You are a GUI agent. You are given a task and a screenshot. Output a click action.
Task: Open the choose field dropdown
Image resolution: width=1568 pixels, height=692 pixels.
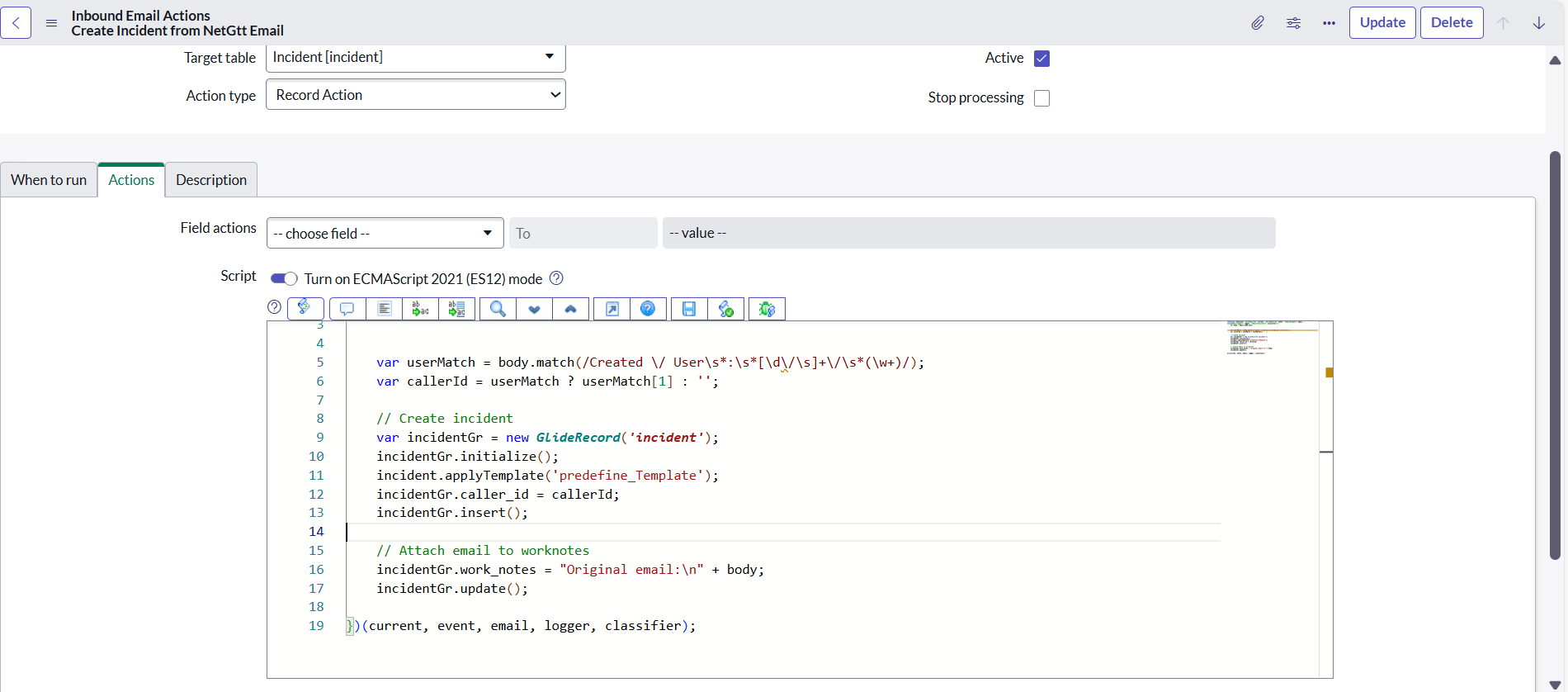[385, 234]
